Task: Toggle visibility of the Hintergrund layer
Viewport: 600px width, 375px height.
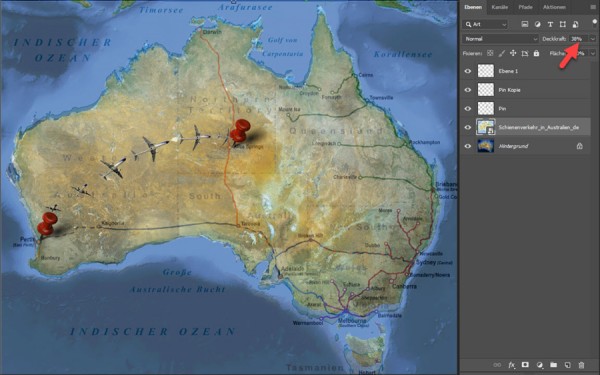Action: [x=468, y=146]
